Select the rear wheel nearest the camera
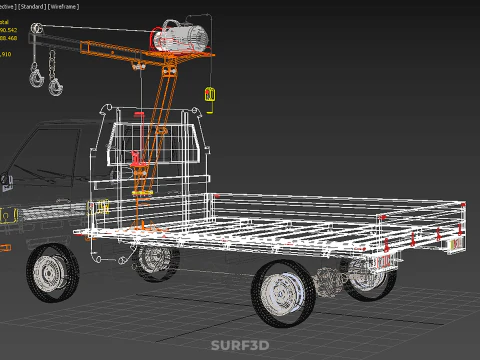480x360 pixels. [x=283, y=293]
